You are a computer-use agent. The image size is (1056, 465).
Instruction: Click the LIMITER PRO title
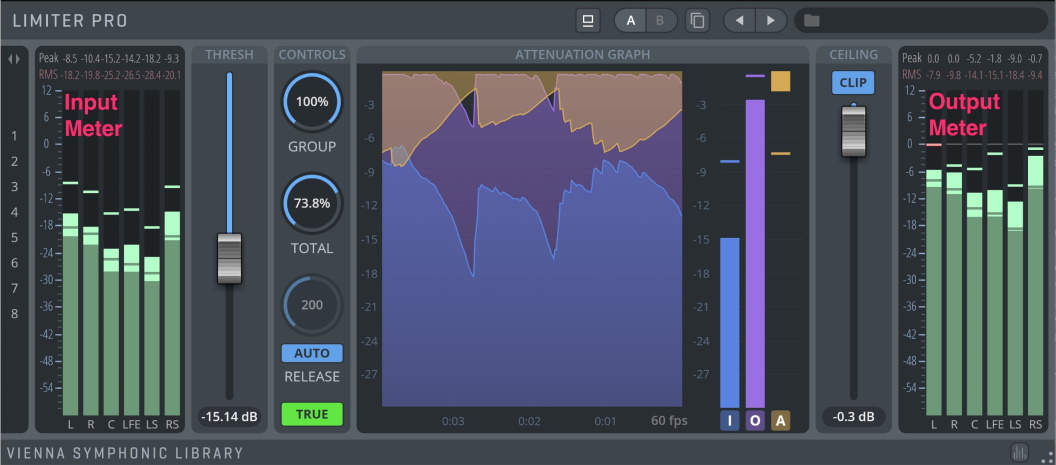click(69, 21)
